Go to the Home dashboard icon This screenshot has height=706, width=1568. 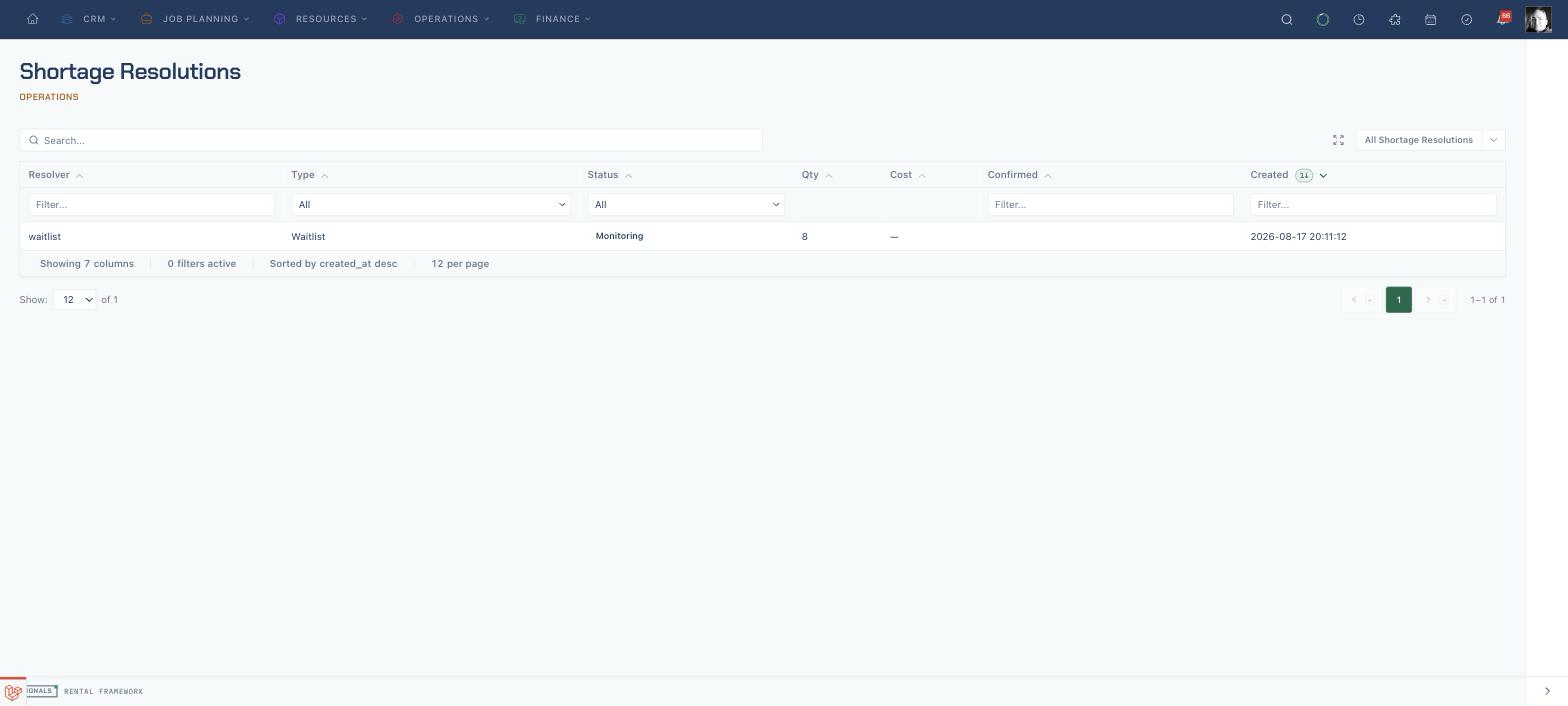tap(33, 19)
